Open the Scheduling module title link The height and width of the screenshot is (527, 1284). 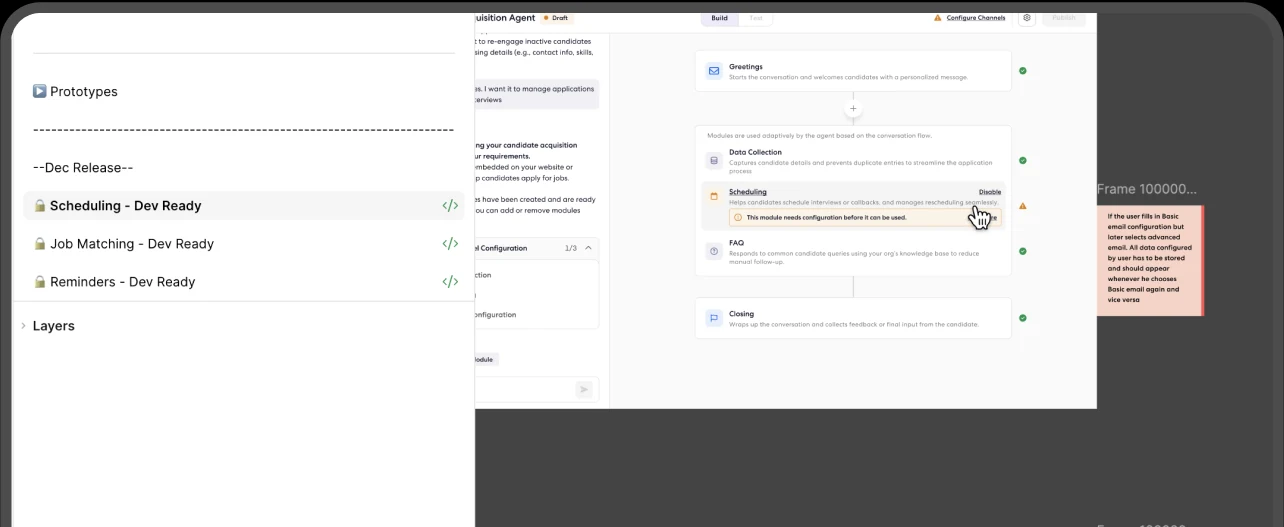tap(748, 191)
